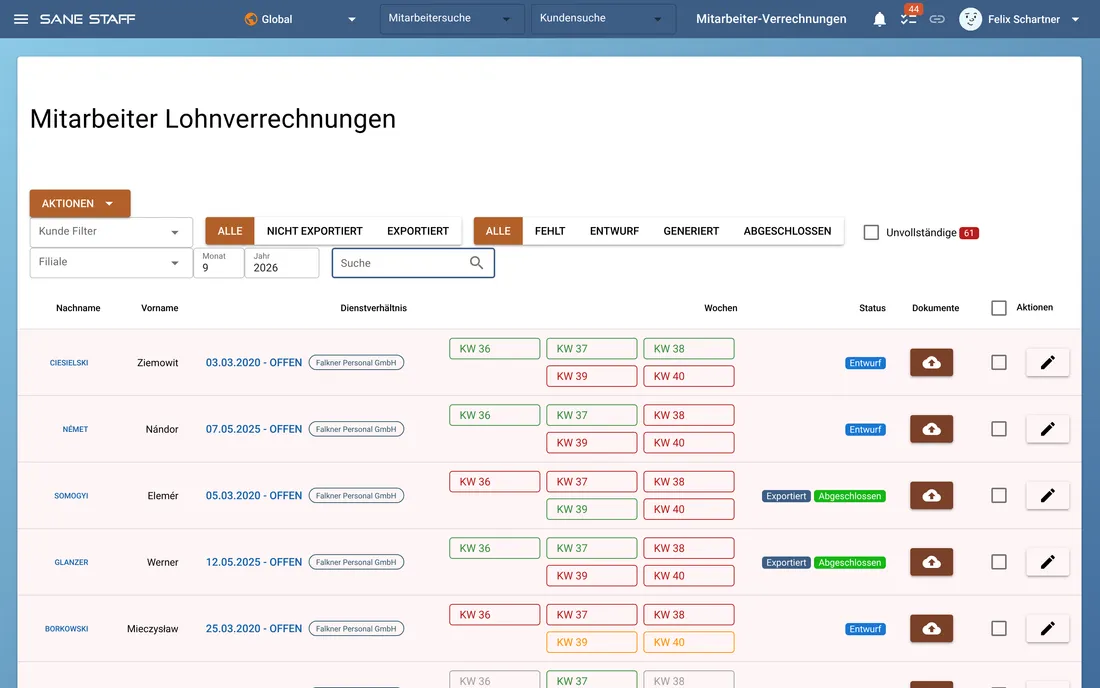Open the notifications bell
This screenshot has height=688, width=1100.
[x=879, y=19]
